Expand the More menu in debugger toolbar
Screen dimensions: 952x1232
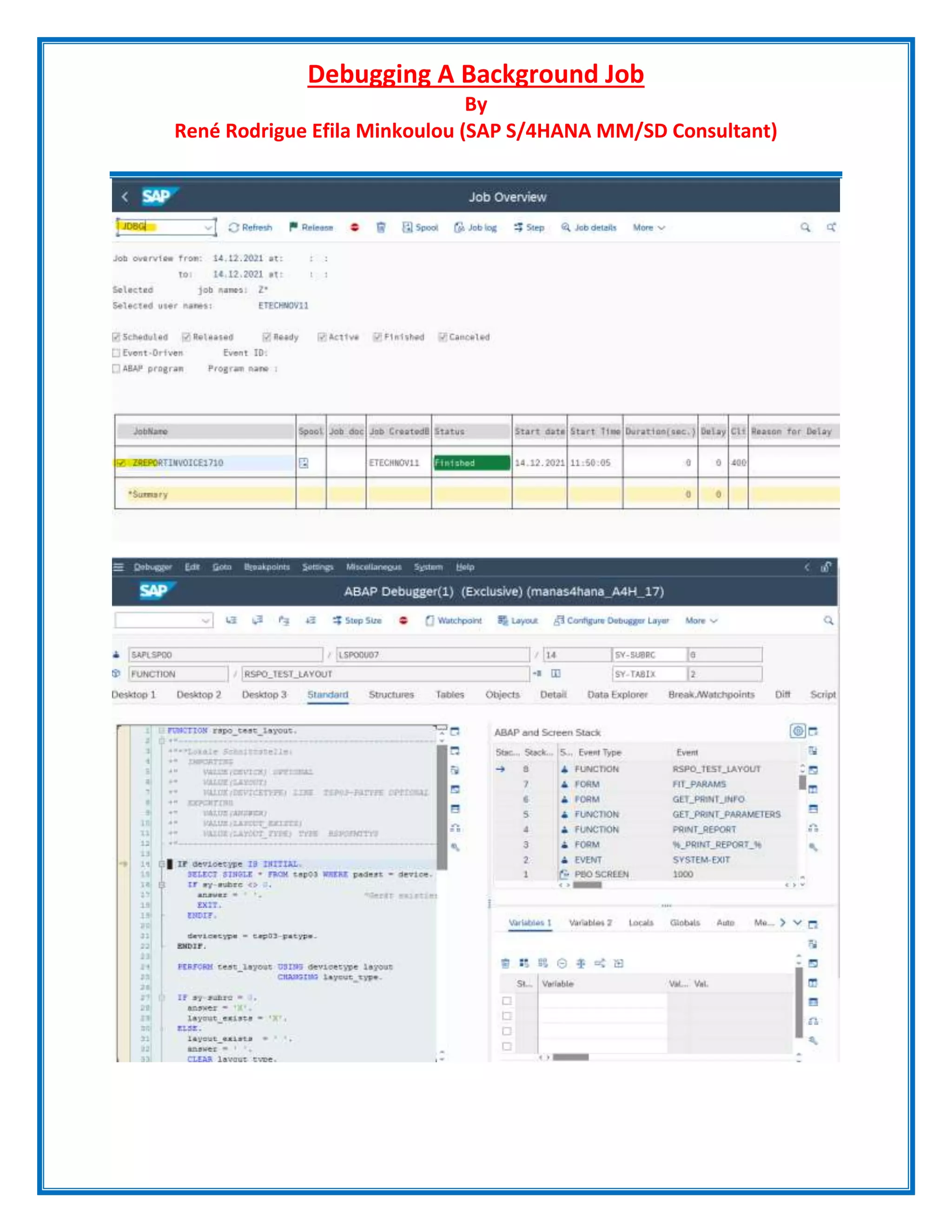[x=701, y=621]
